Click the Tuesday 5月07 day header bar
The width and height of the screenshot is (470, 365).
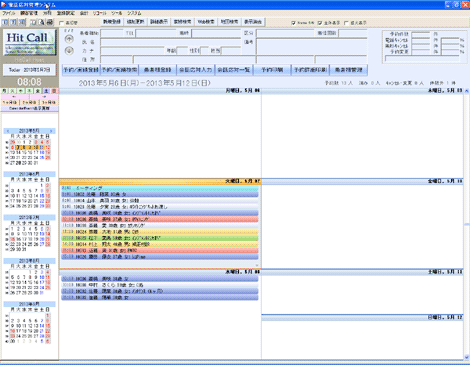[x=160, y=181]
